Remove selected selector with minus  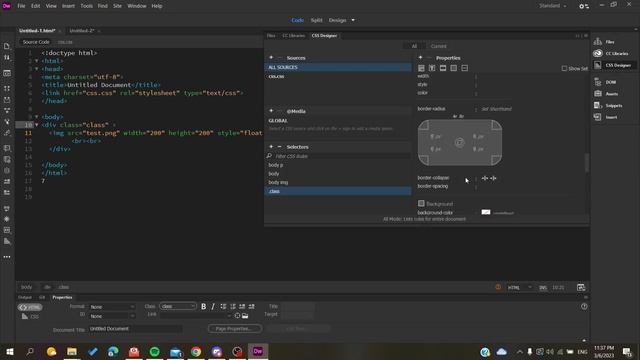click(x=280, y=147)
